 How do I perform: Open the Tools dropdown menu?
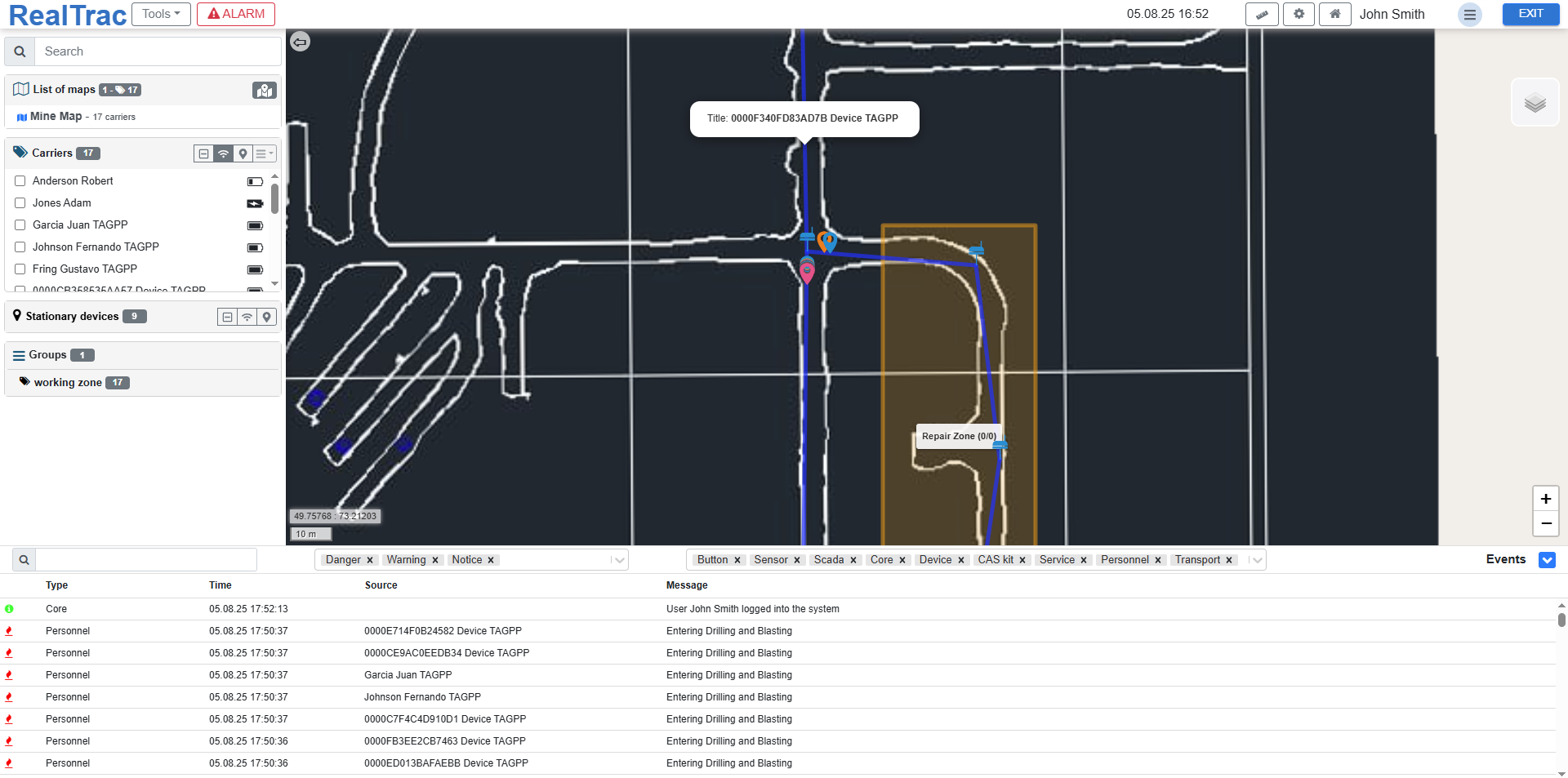(161, 14)
